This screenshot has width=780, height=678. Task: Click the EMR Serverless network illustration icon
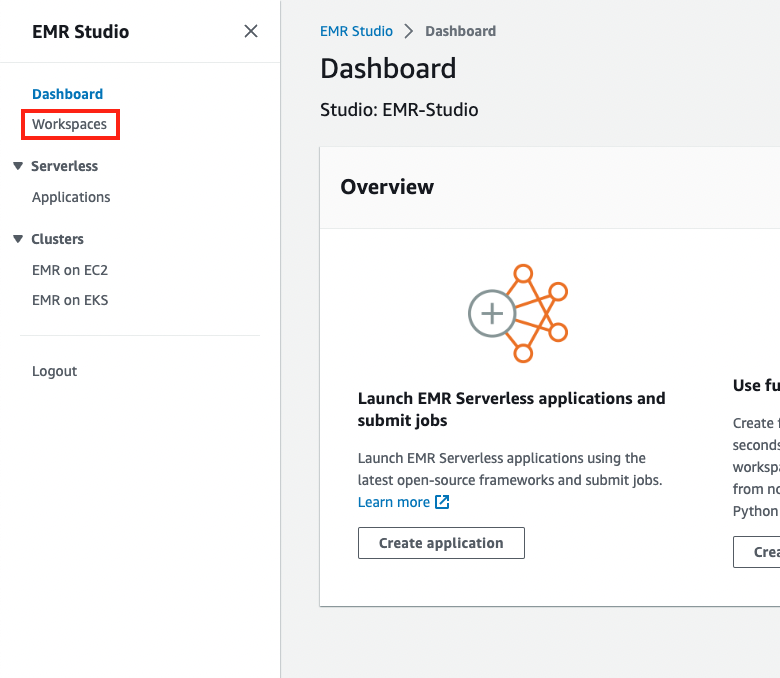click(518, 313)
